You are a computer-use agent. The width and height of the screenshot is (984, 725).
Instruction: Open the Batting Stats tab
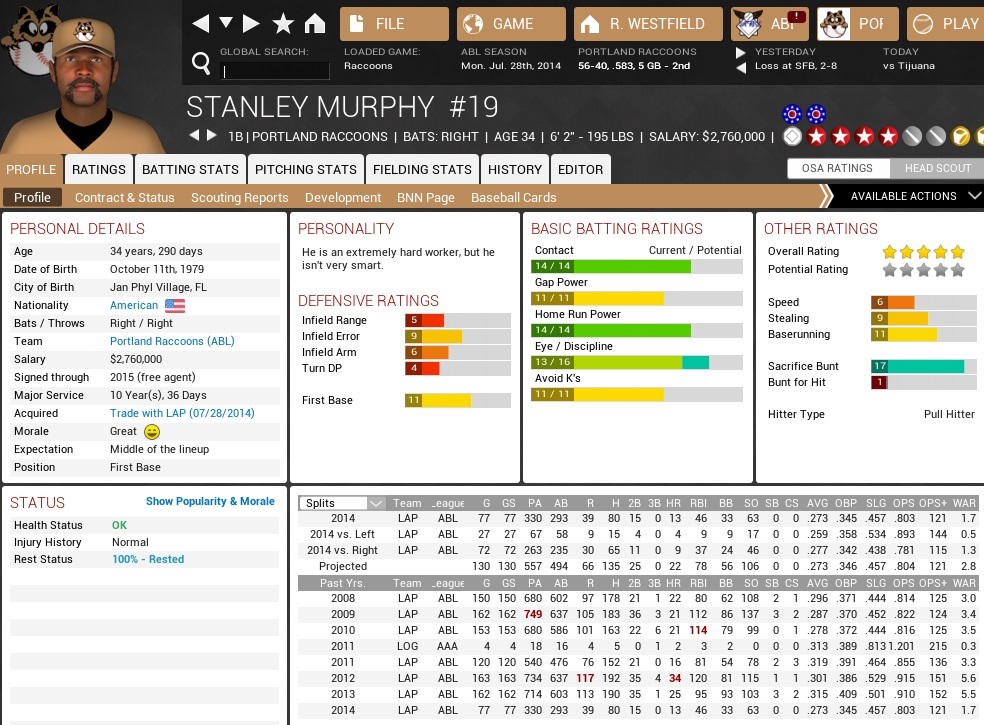click(190, 169)
